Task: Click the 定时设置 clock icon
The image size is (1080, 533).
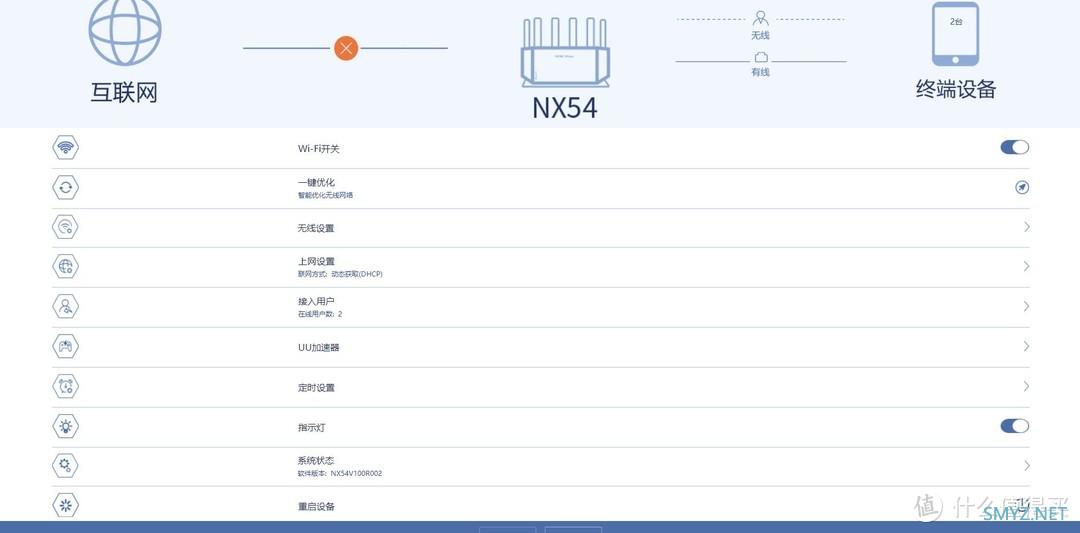Action: point(65,387)
